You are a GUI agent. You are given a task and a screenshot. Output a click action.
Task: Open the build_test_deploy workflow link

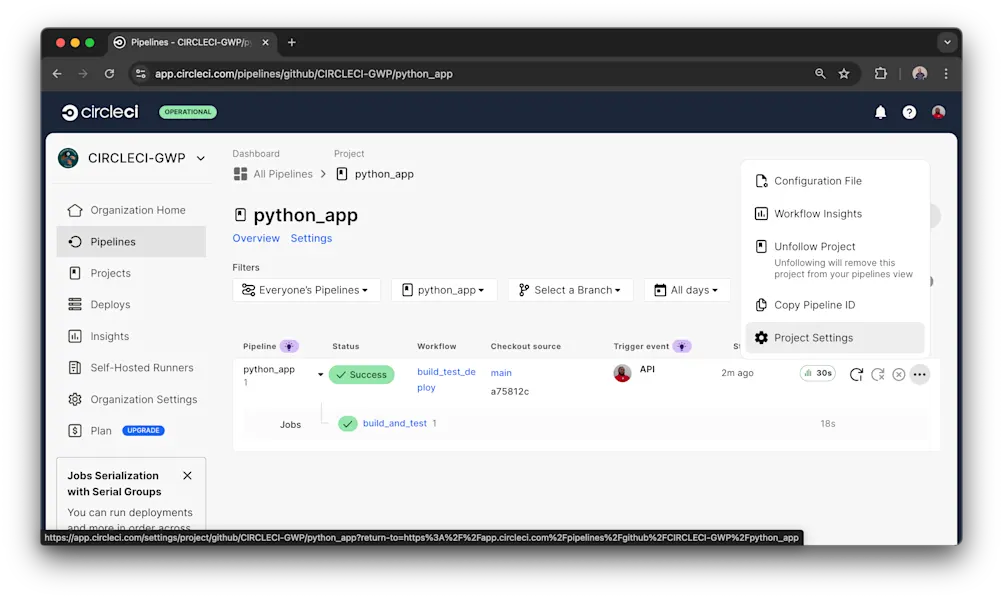446,379
